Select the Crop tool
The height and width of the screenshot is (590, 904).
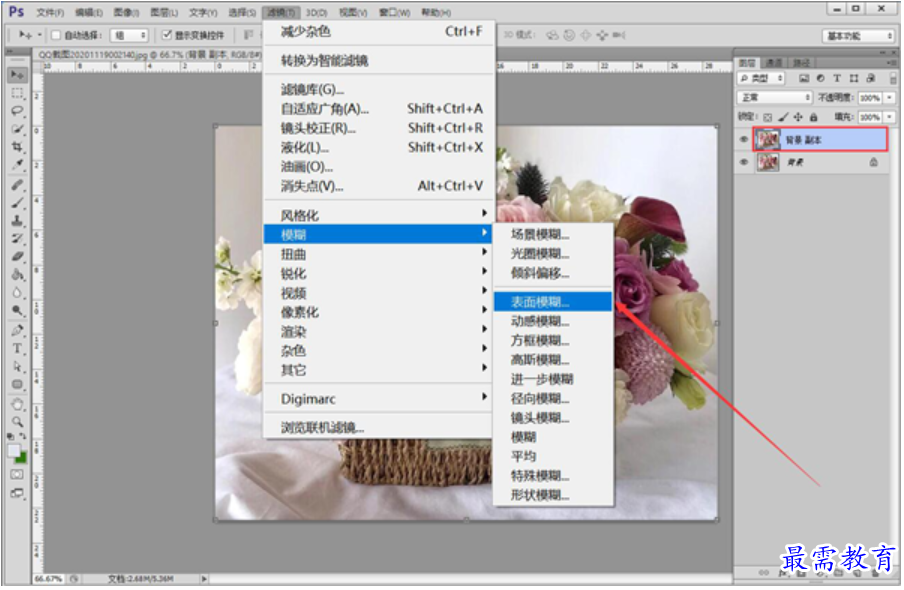pos(17,146)
